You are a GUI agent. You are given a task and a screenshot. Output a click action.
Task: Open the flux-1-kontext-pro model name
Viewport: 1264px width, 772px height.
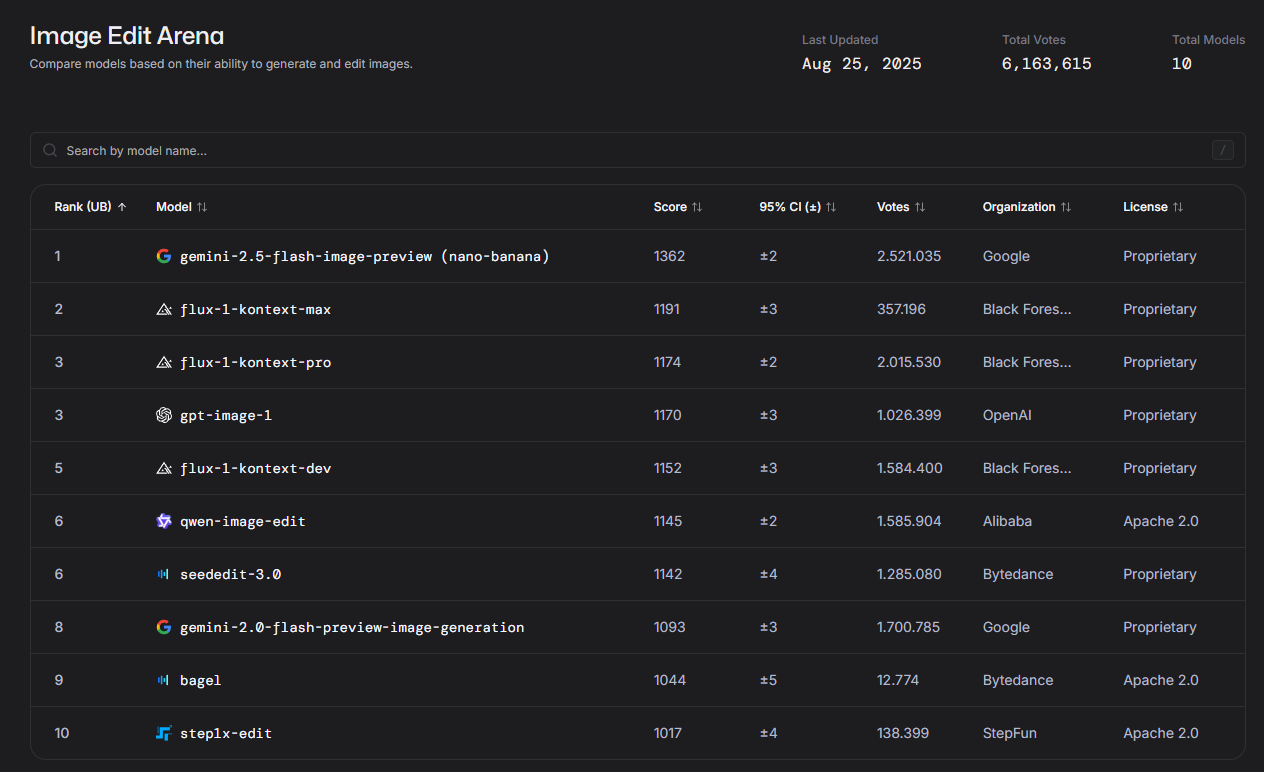255,362
